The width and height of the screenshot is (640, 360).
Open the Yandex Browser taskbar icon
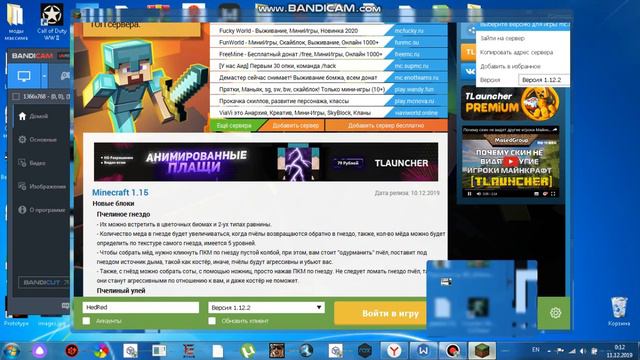394,351
